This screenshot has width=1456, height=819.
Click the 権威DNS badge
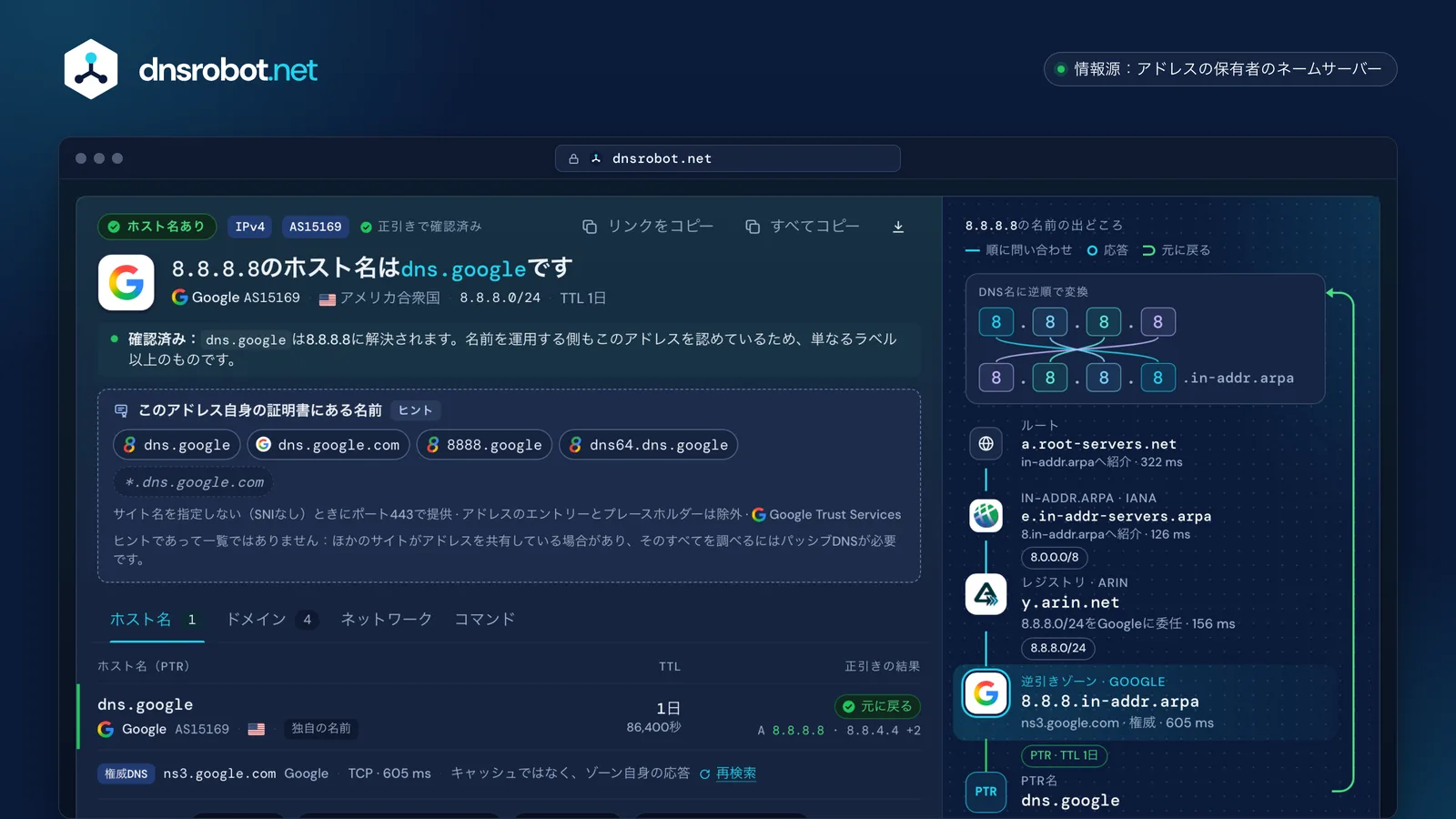coord(126,773)
